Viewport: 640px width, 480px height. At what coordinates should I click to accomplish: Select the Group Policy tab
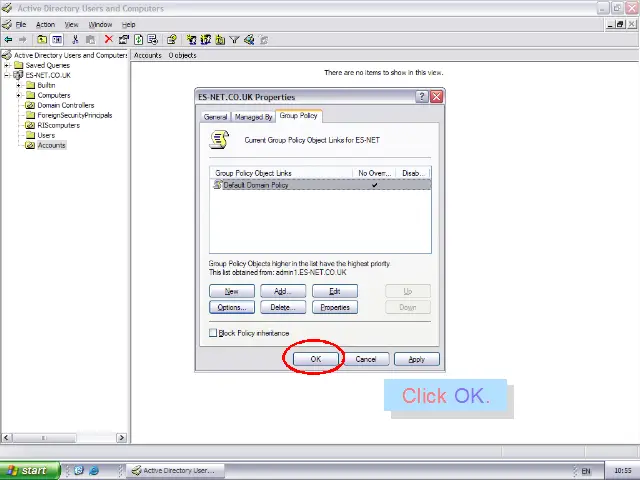(x=298, y=116)
